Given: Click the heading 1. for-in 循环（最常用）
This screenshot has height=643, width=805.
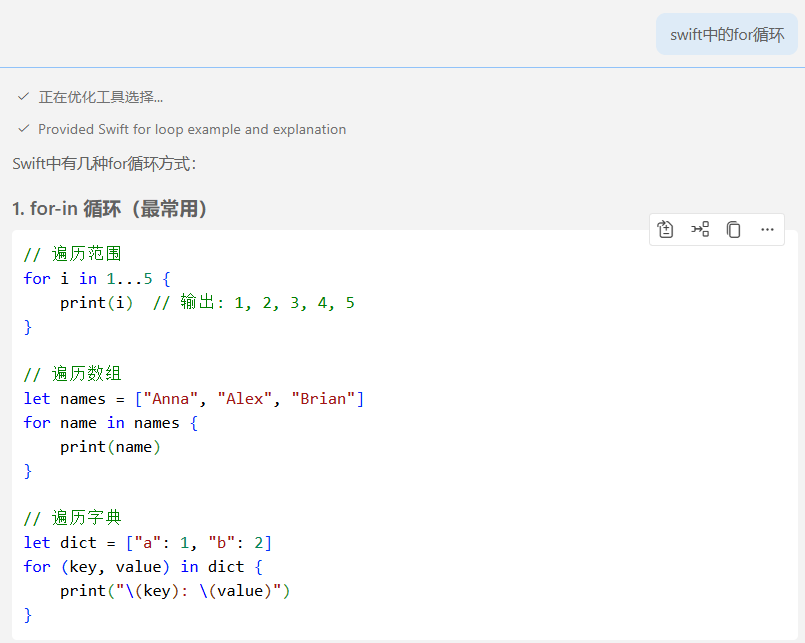Looking at the screenshot, I should [x=110, y=209].
